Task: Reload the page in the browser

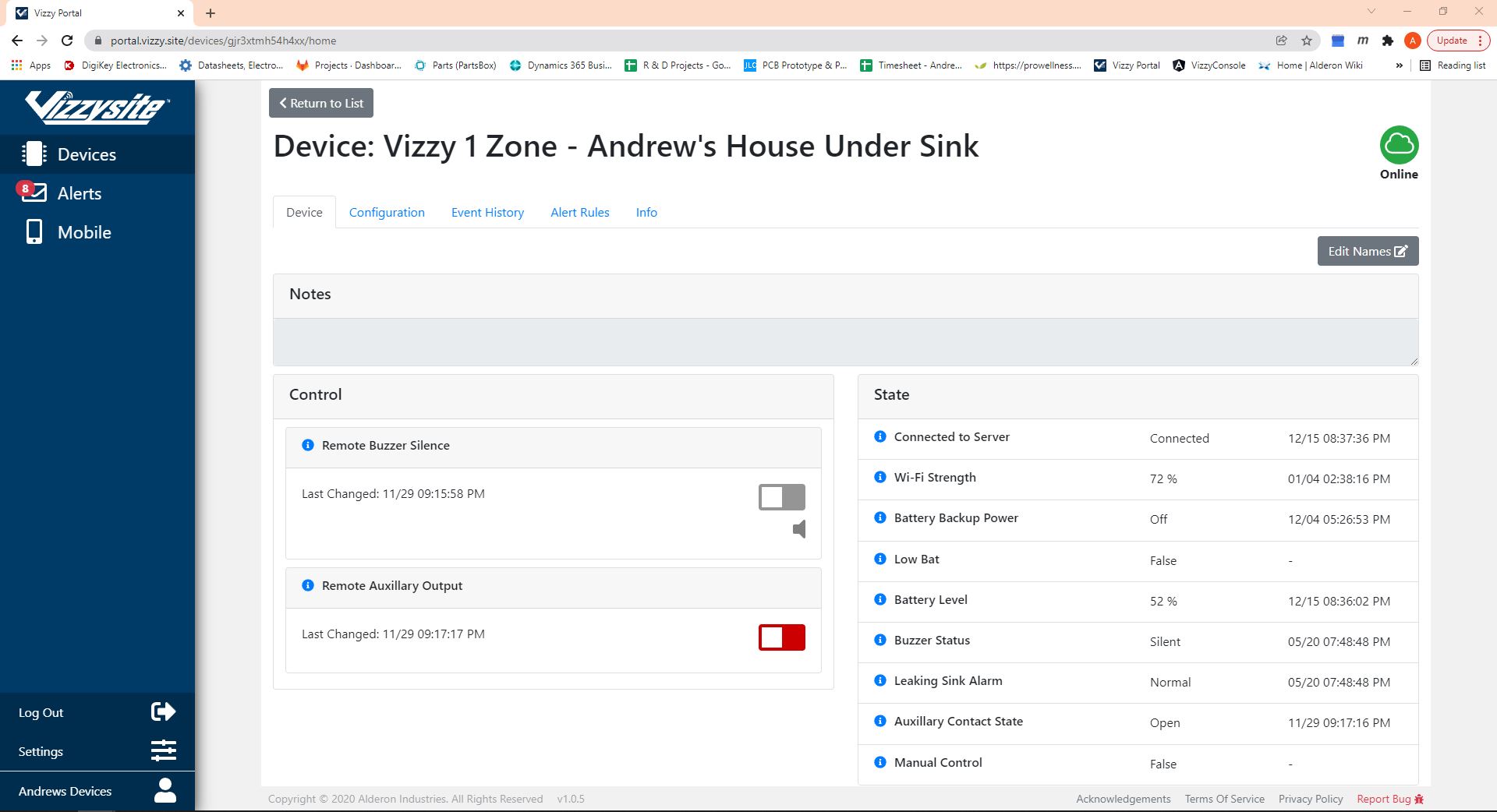Action: point(67,41)
